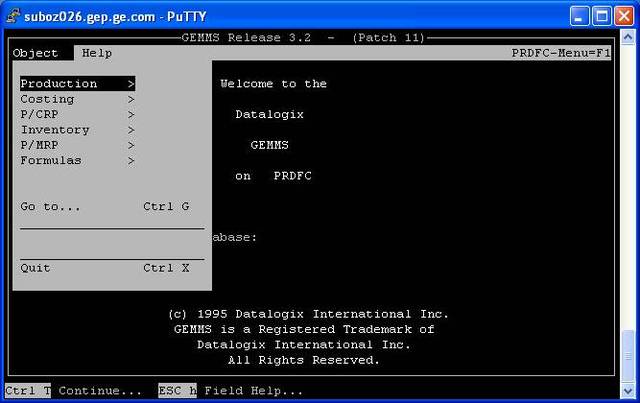Viewport: 640px width, 403px height.
Task: Choose Quit from the Object menu
Action: point(105,268)
